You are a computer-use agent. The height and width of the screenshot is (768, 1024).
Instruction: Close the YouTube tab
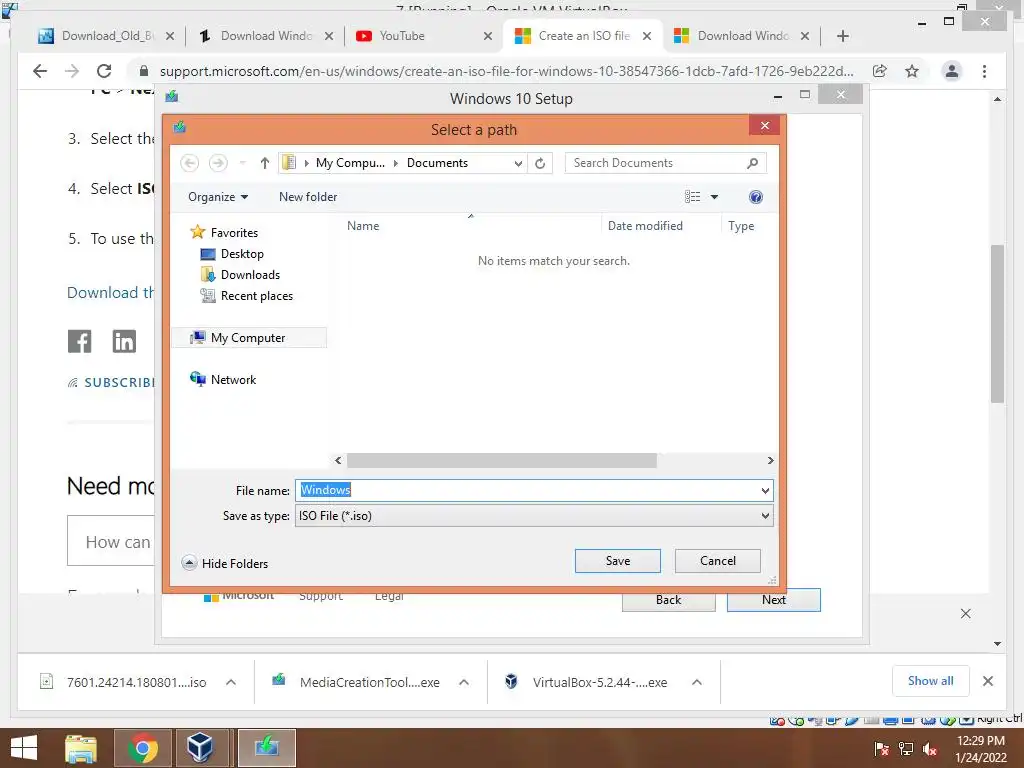pos(487,36)
